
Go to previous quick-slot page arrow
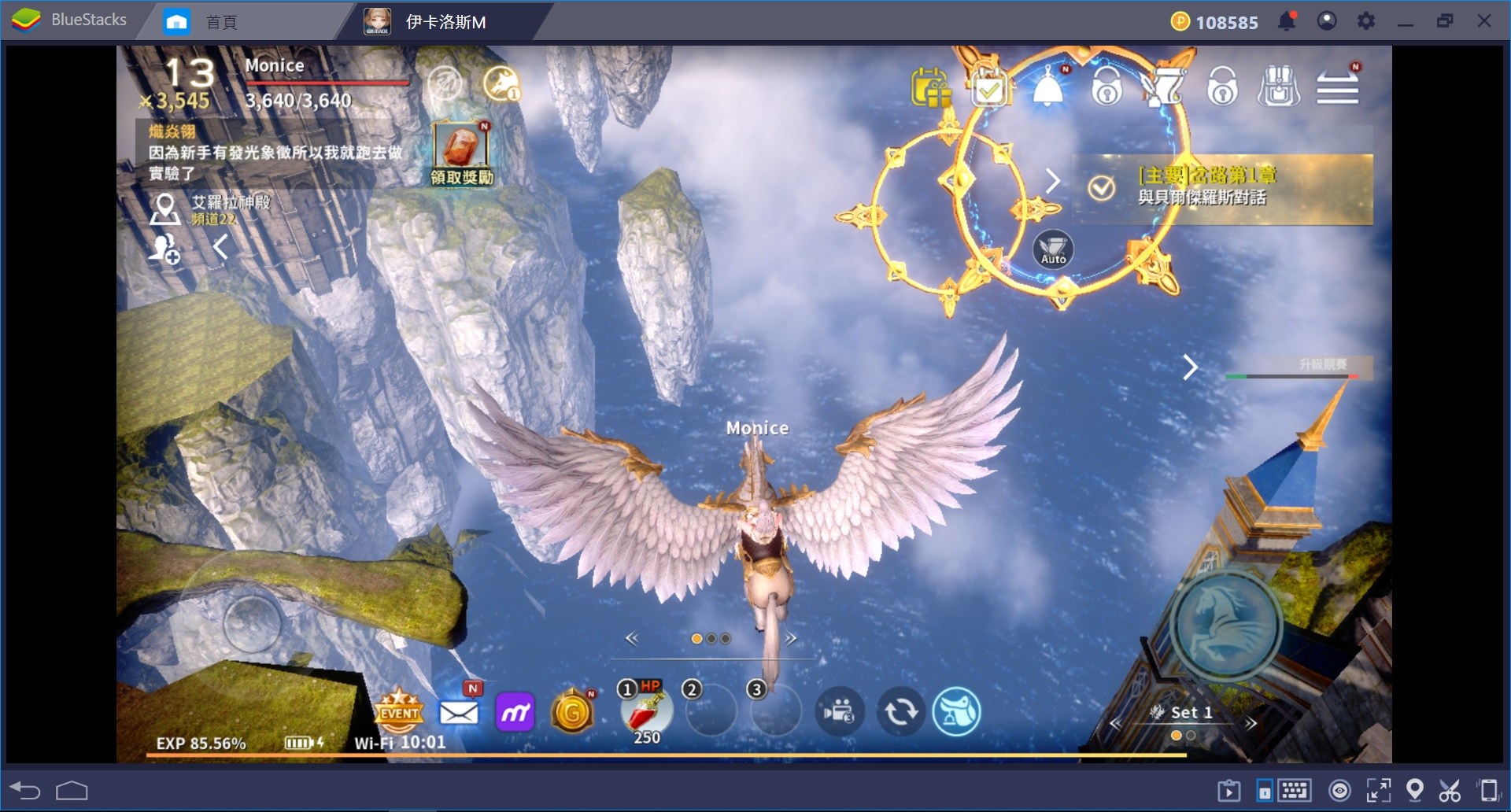(x=631, y=638)
